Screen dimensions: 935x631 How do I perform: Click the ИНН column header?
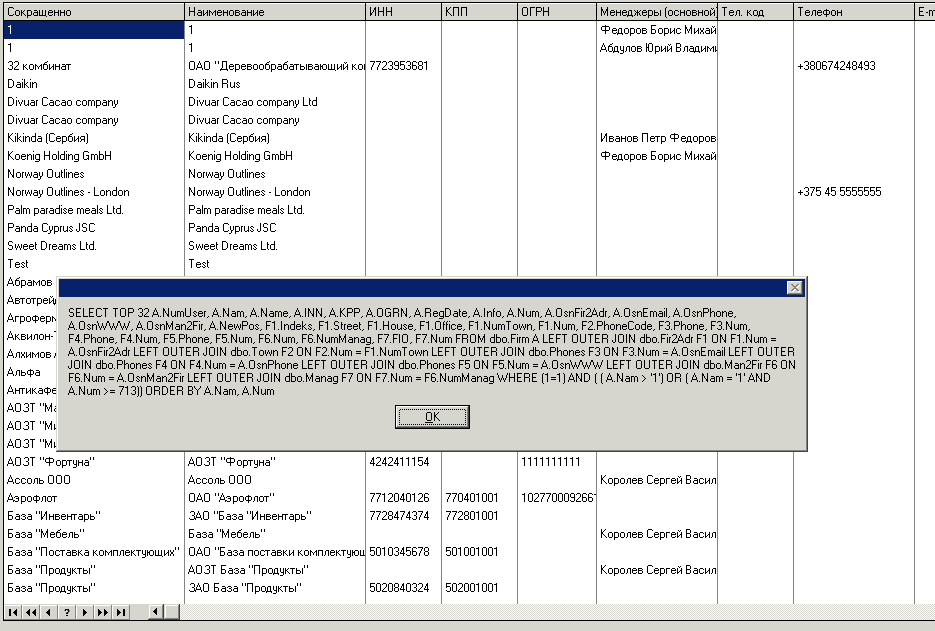[x=402, y=11]
